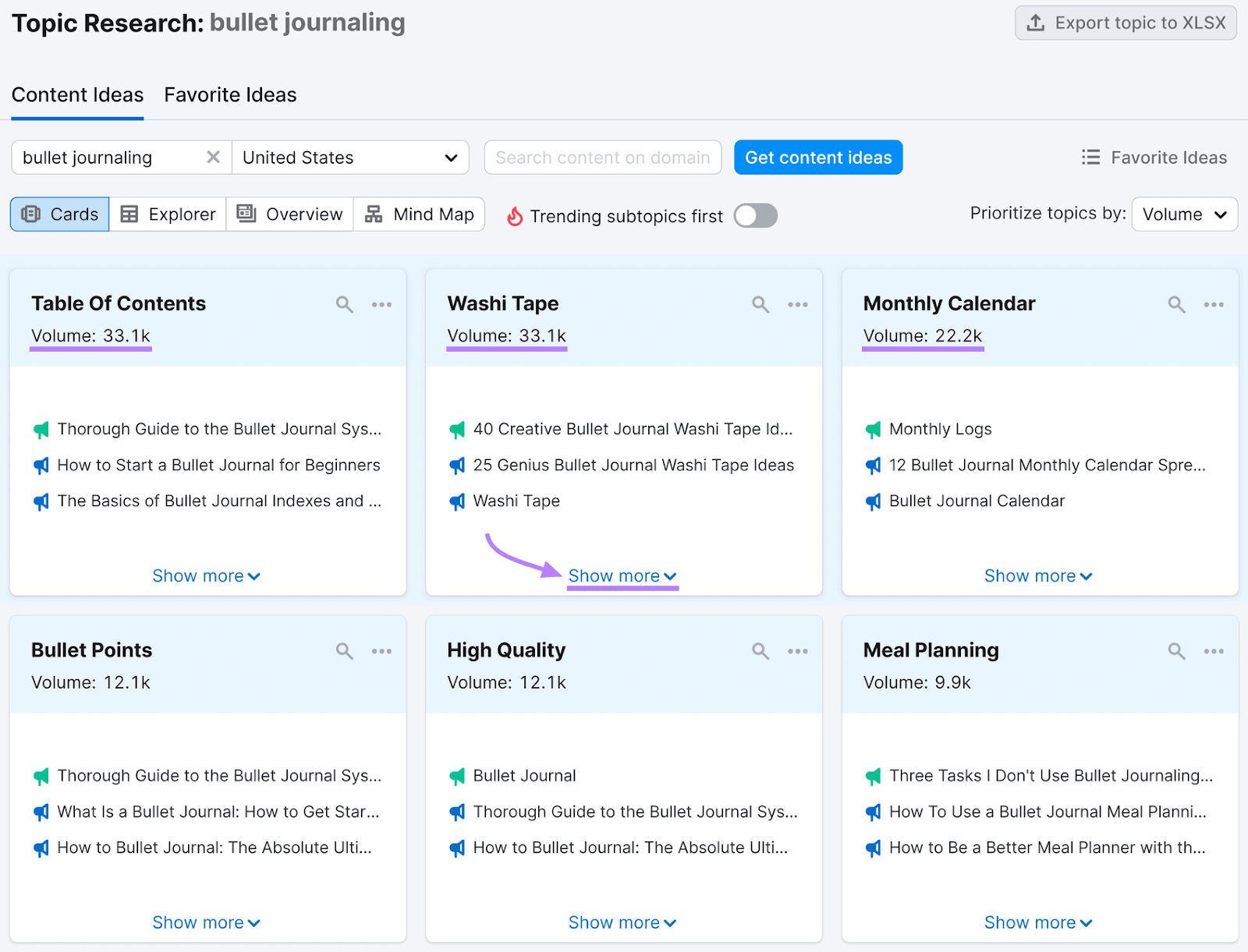Click the search icon on High Quality card

[760, 651]
